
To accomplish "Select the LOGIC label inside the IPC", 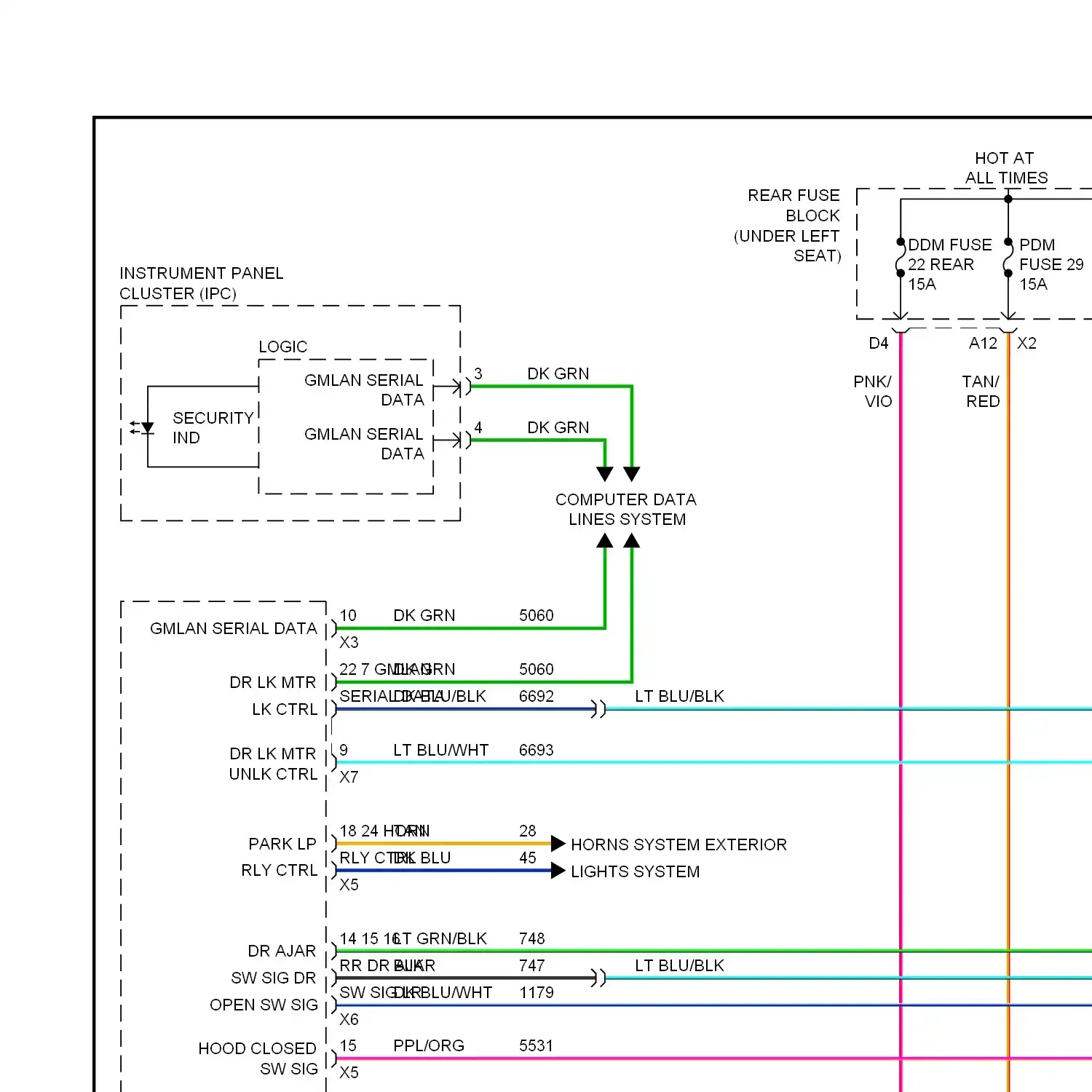I will point(283,347).
